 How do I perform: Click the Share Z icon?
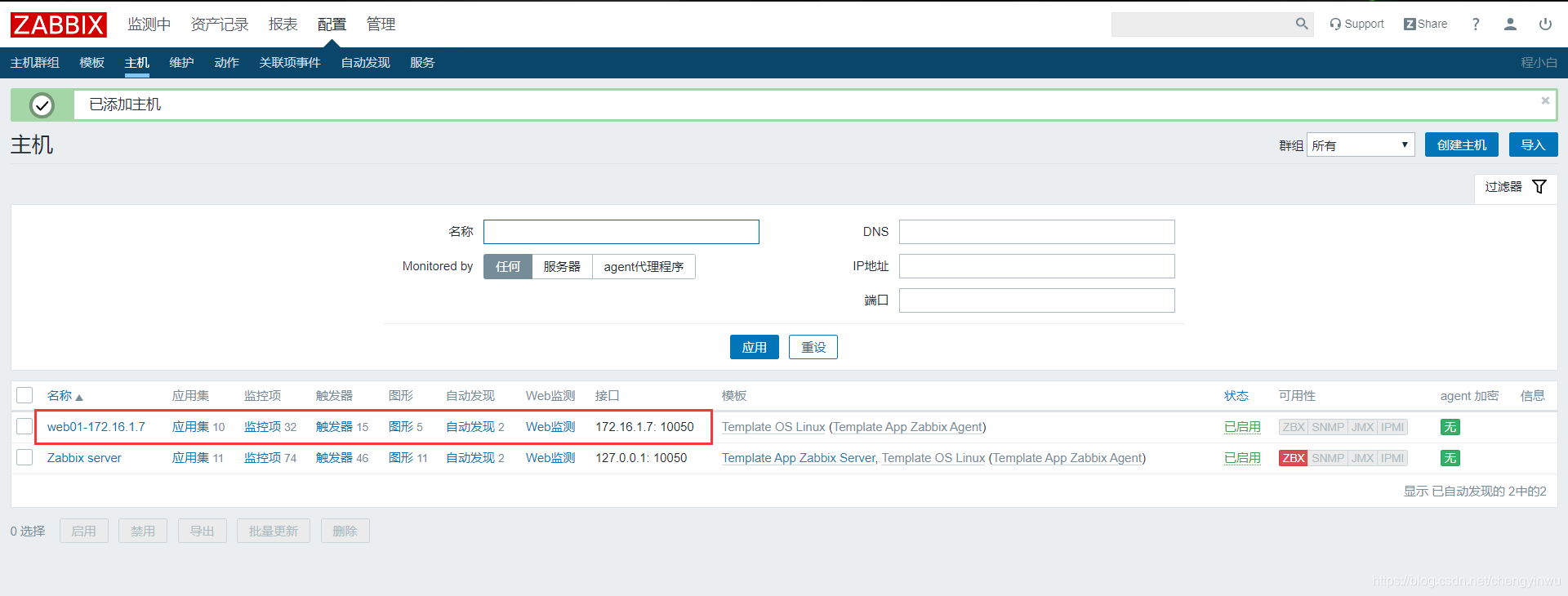click(x=1410, y=24)
